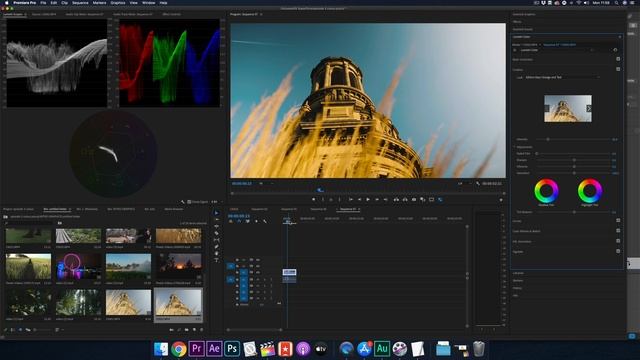Open the File menu
The height and width of the screenshot is (360, 640).
pyautogui.click(x=43, y=2)
